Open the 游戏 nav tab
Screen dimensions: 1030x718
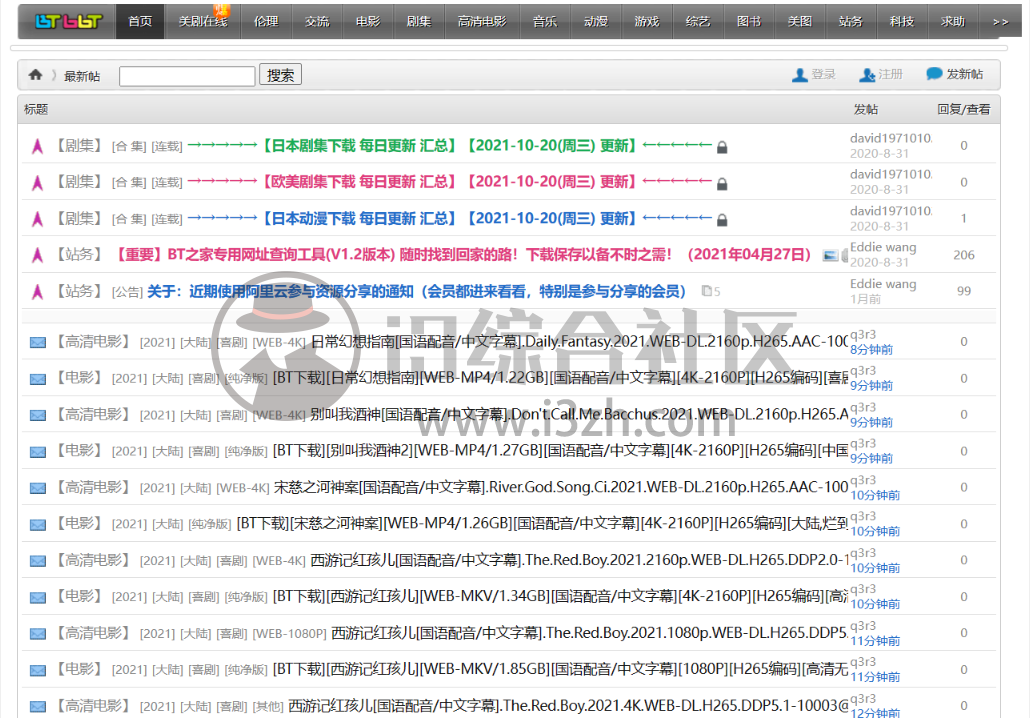pyautogui.click(x=647, y=22)
